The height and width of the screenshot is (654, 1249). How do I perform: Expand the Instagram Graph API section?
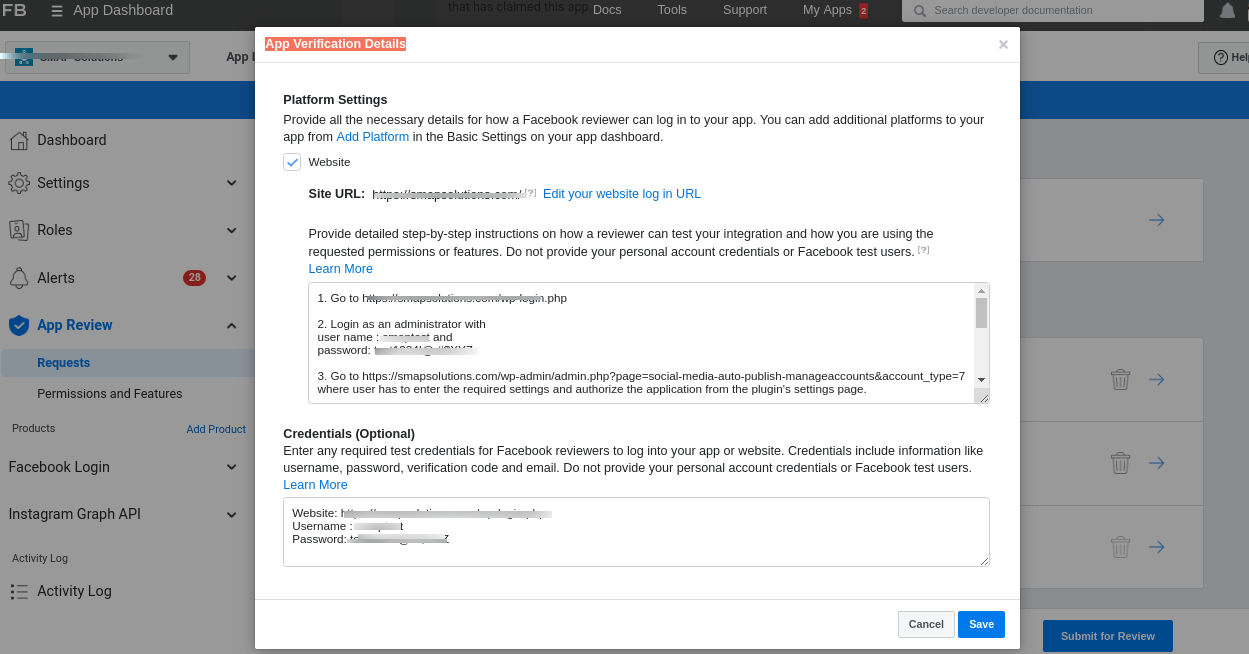[x=231, y=515]
